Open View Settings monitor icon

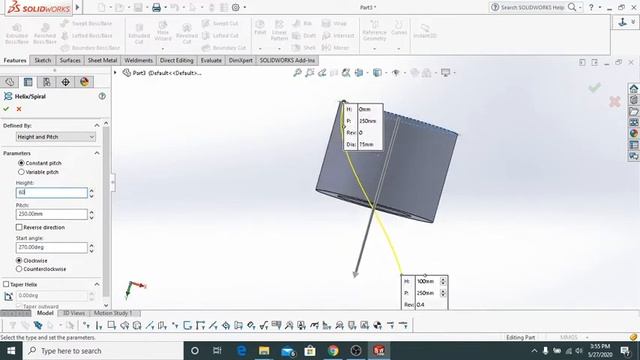click(x=445, y=73)
